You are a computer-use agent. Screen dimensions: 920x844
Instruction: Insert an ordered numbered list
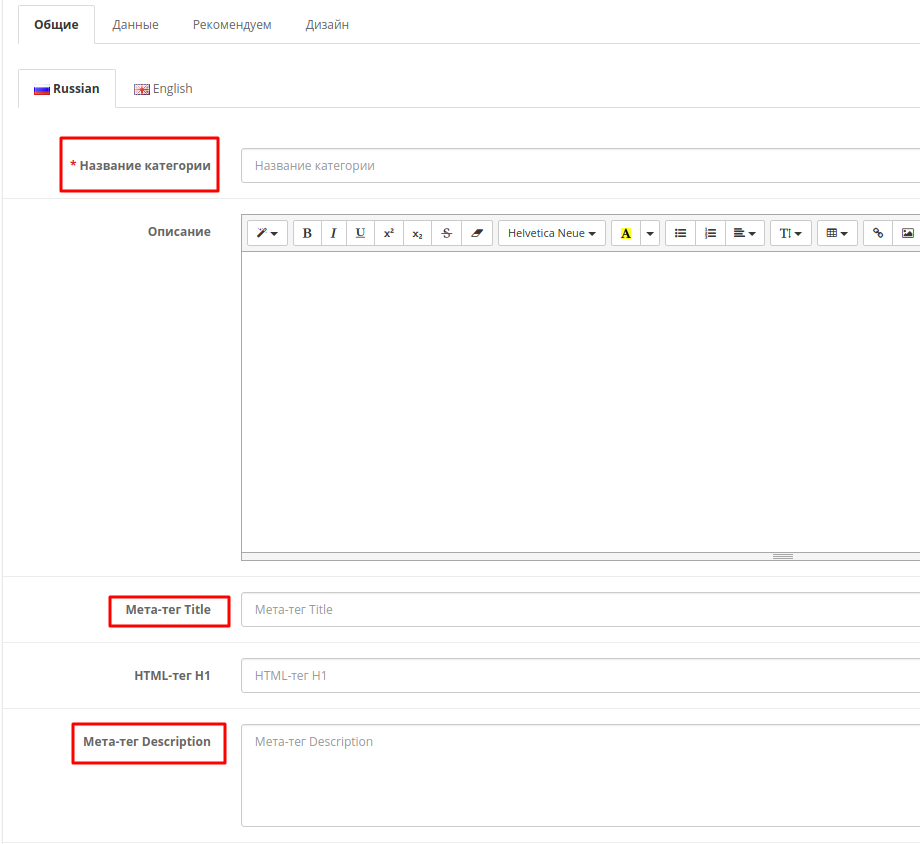[x=710, y=233]
